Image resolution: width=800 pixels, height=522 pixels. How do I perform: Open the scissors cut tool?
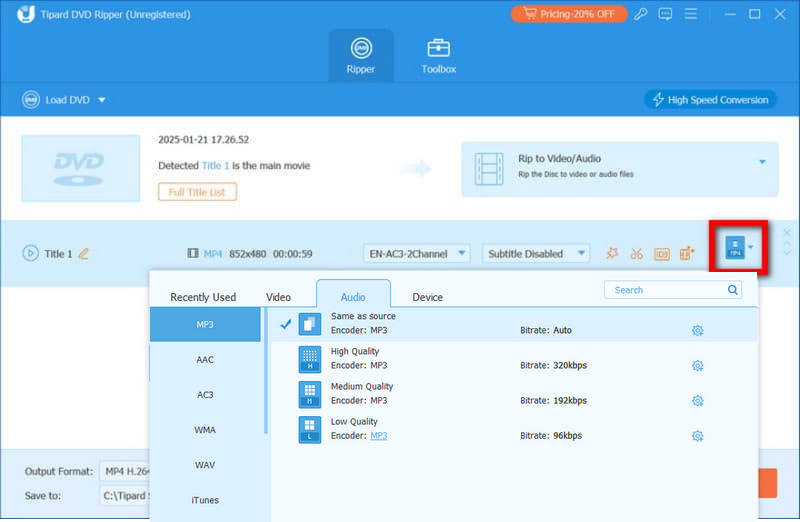(636, 254)
